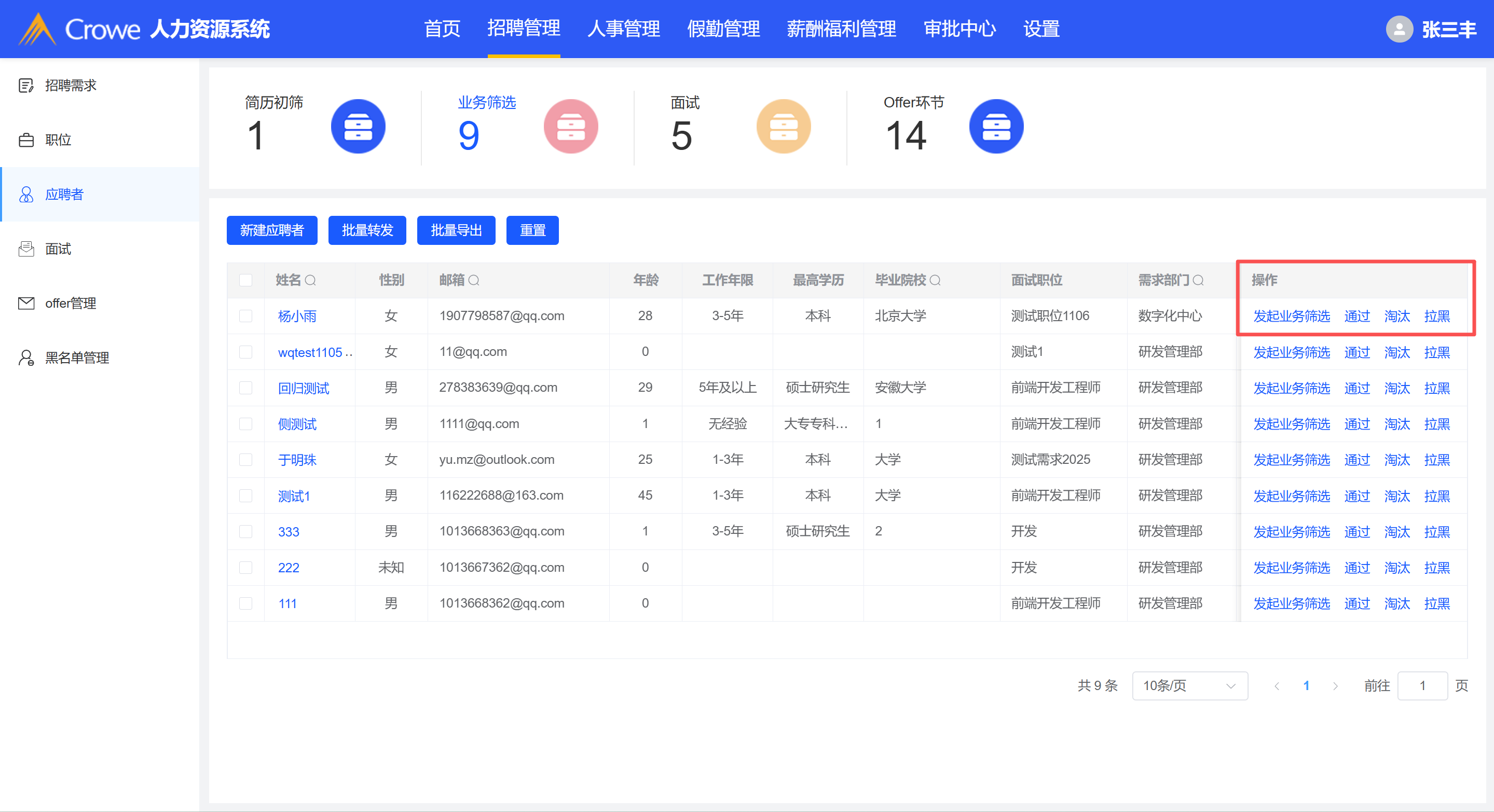Viewport: 1494px width, 812px height.
Task: Select 黑名单管理 in the sidebar
Action: point(77,358)
